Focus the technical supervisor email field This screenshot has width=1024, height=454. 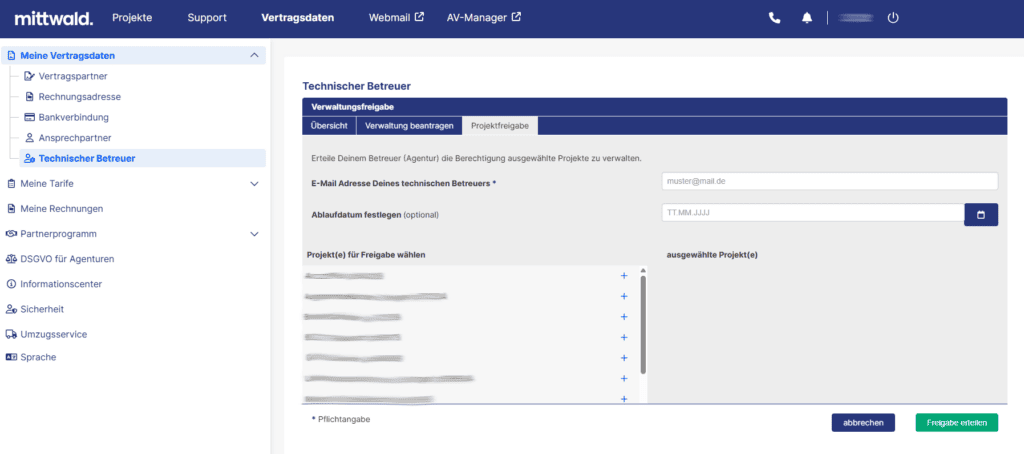(829, 181)
